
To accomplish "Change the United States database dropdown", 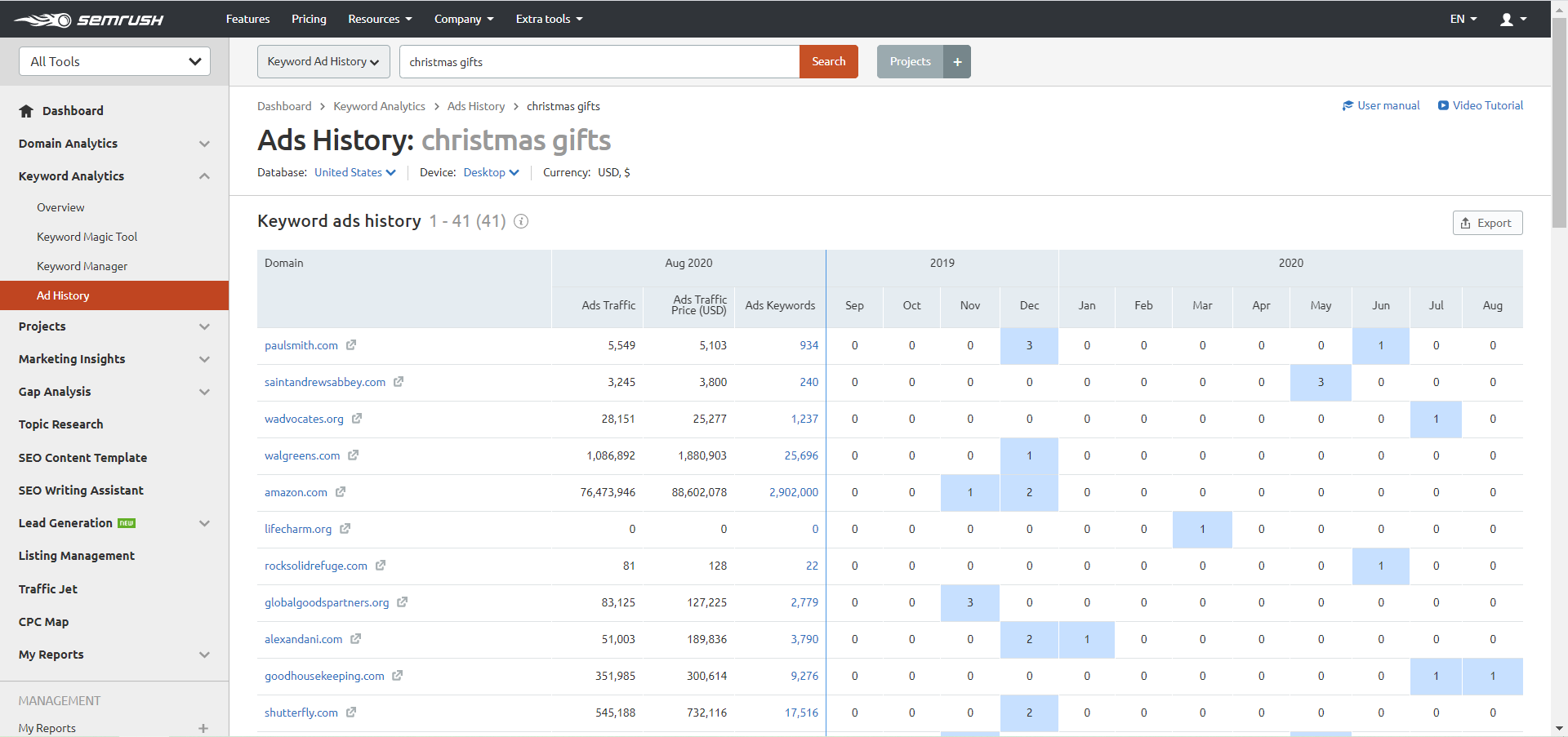I will tap(354, 172).
